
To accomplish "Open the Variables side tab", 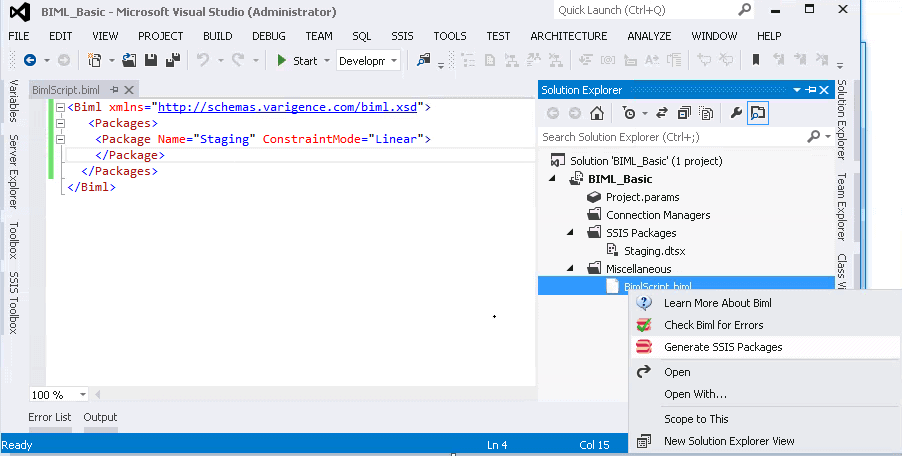I will [x=14, y=101].
